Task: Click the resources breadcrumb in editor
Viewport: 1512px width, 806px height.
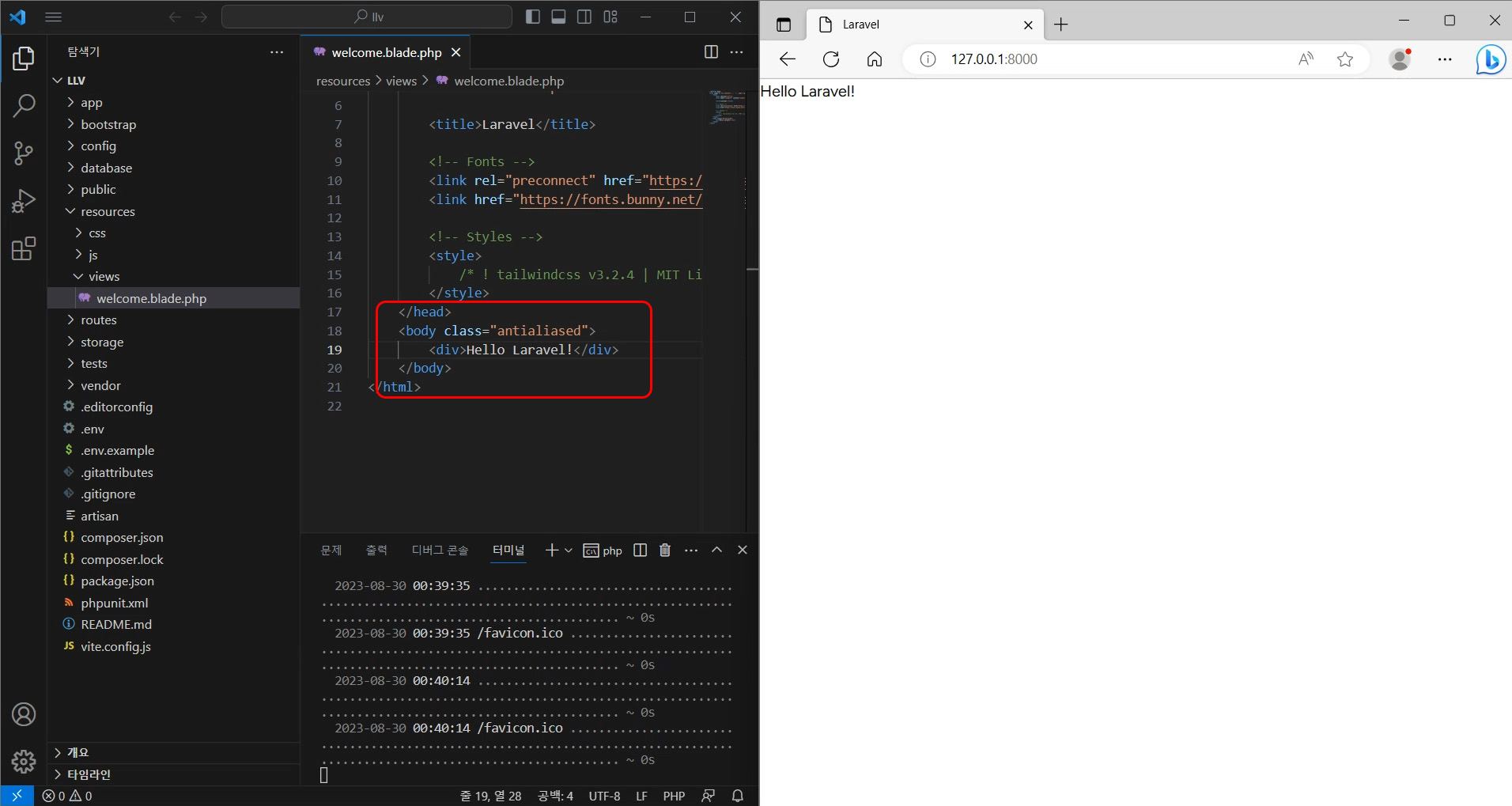Action: tap(343, 81)
